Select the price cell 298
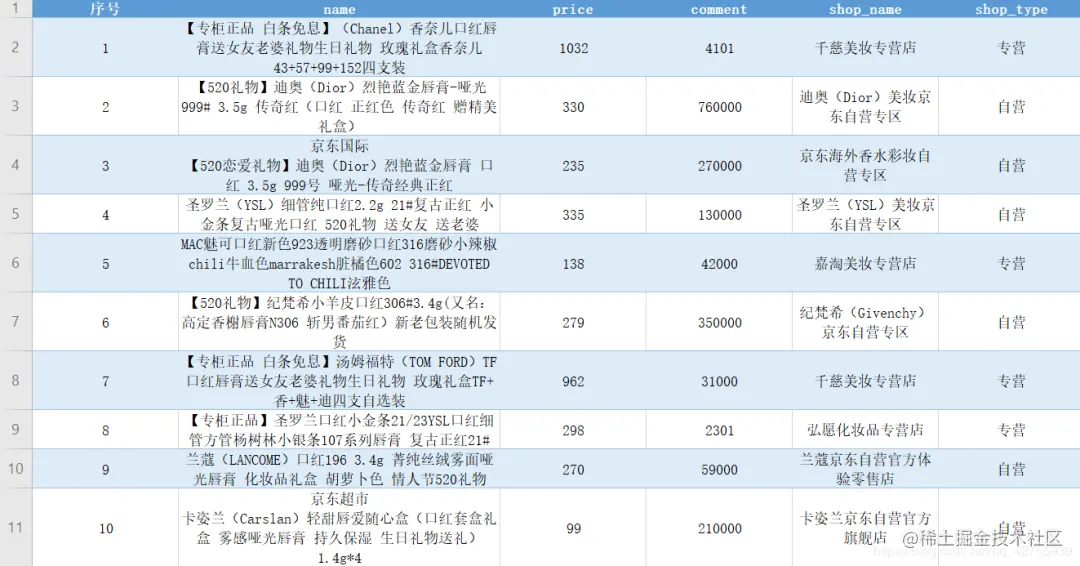The image size is (1080, 566). 573,430
